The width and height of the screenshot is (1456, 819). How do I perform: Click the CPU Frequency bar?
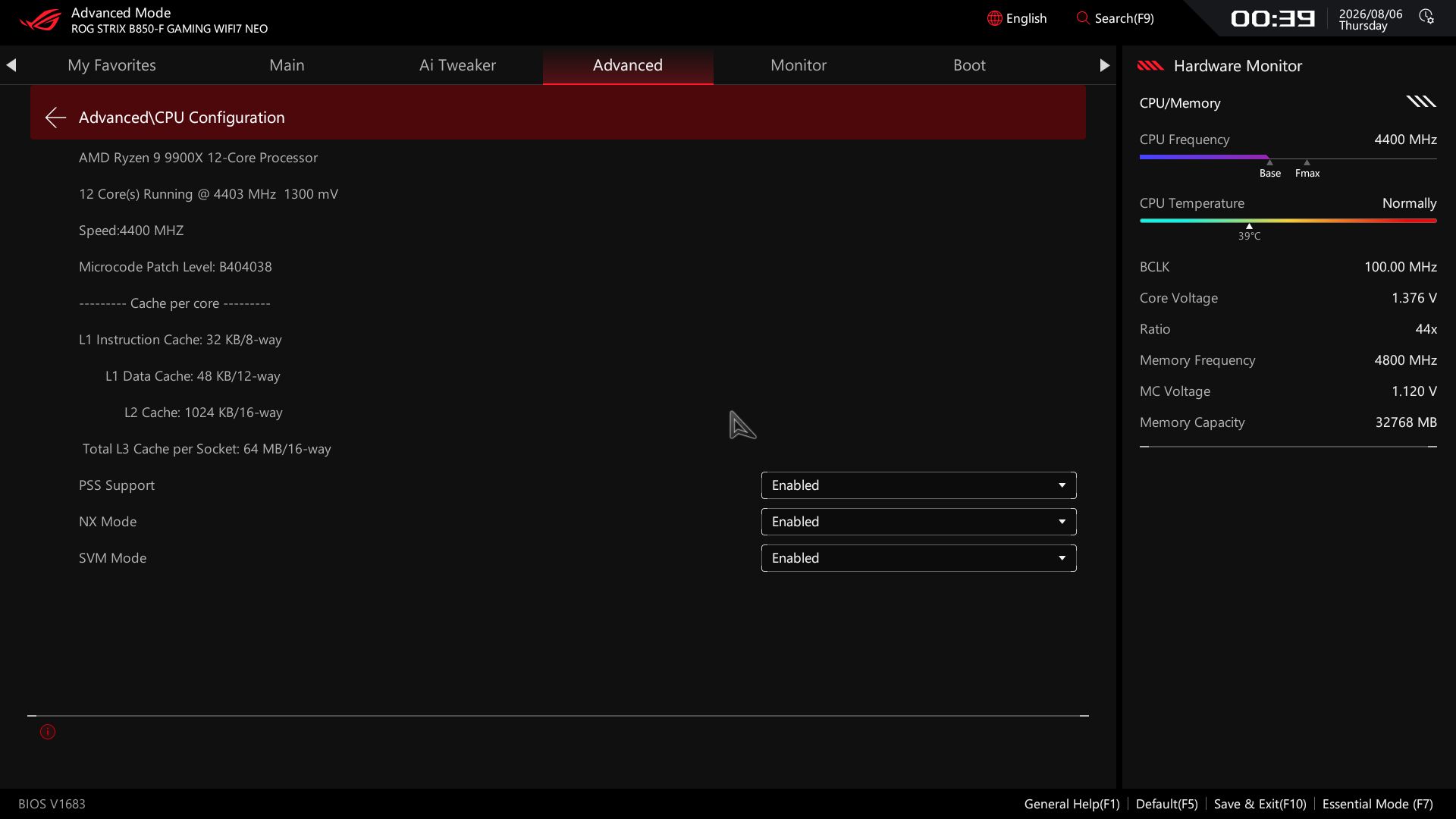(x=1288, y=158)
